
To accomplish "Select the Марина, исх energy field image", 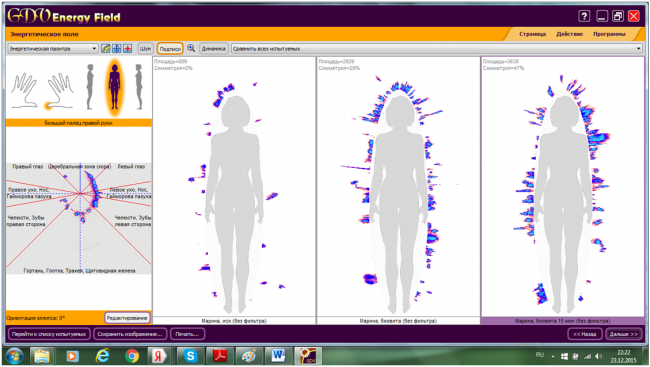I will (x=234, y=187).
